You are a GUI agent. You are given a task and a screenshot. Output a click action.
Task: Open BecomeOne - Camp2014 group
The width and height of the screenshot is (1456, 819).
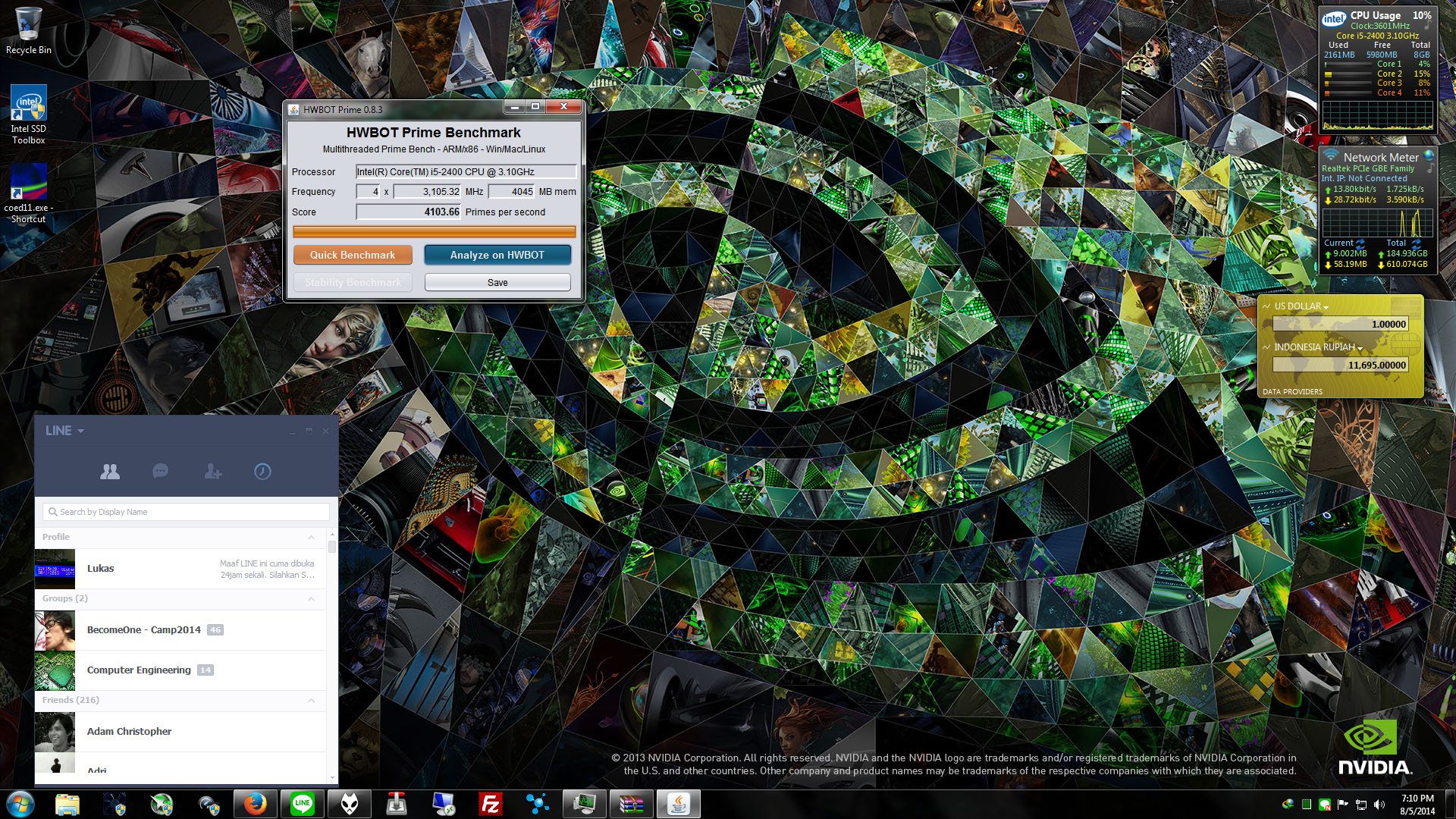click(180, 630)
